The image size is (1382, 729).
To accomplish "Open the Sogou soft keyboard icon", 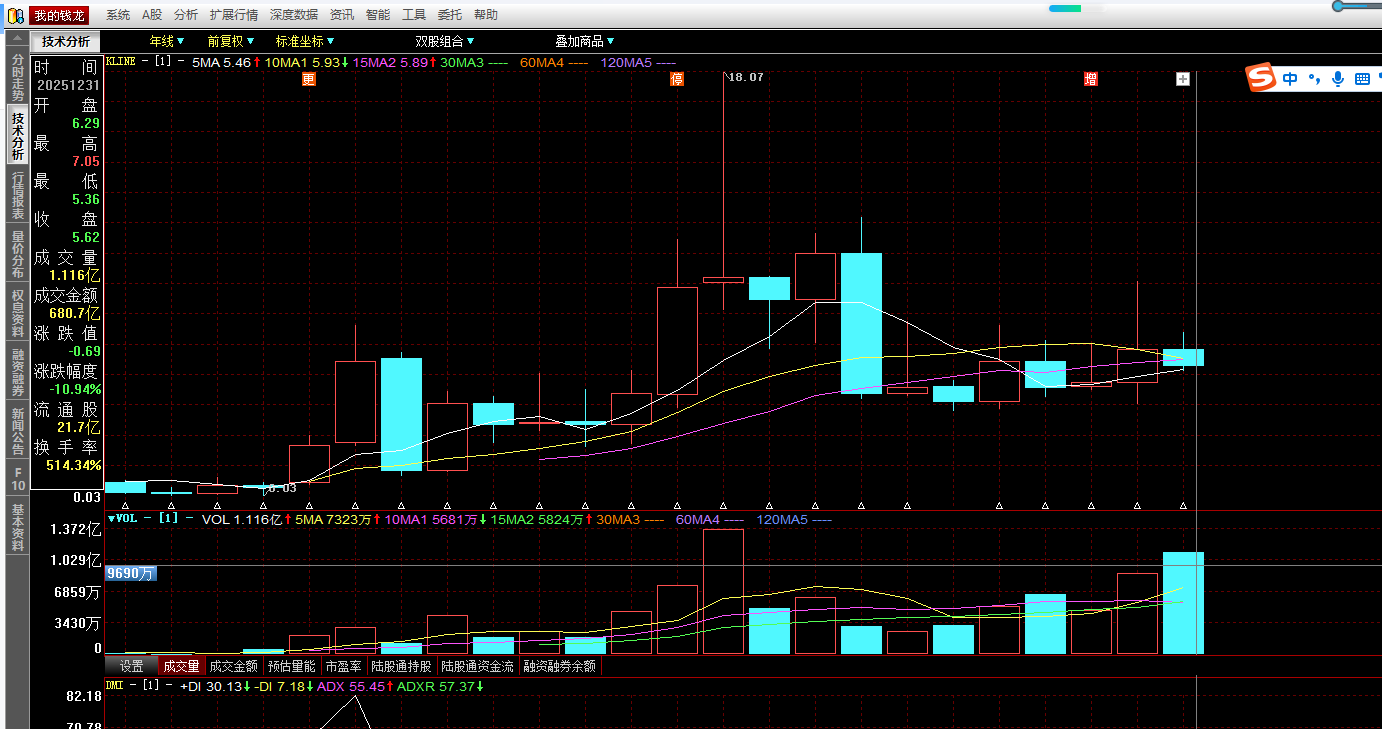I will [x=1361, y=79].
